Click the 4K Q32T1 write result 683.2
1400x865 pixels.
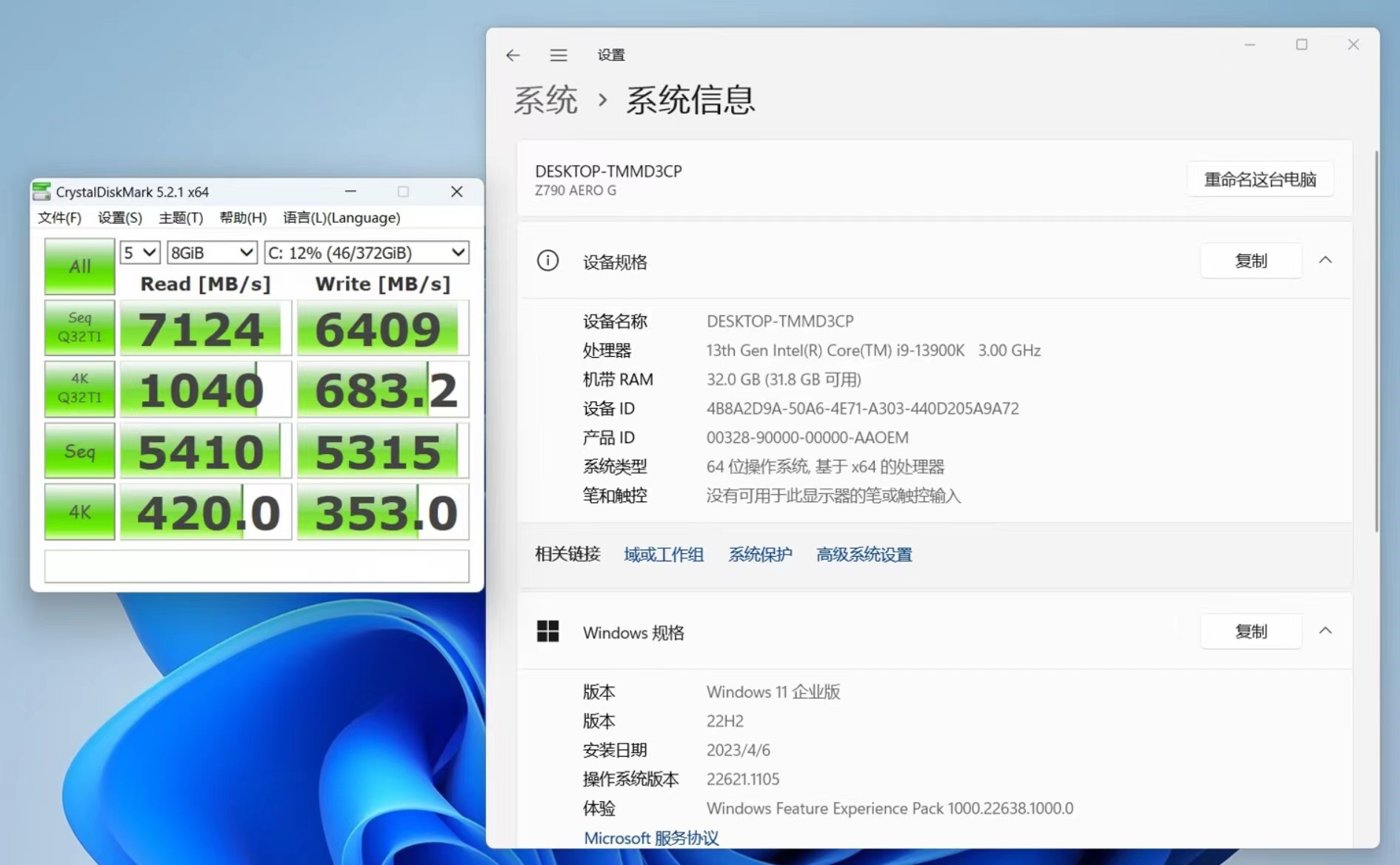coord(383,390)
